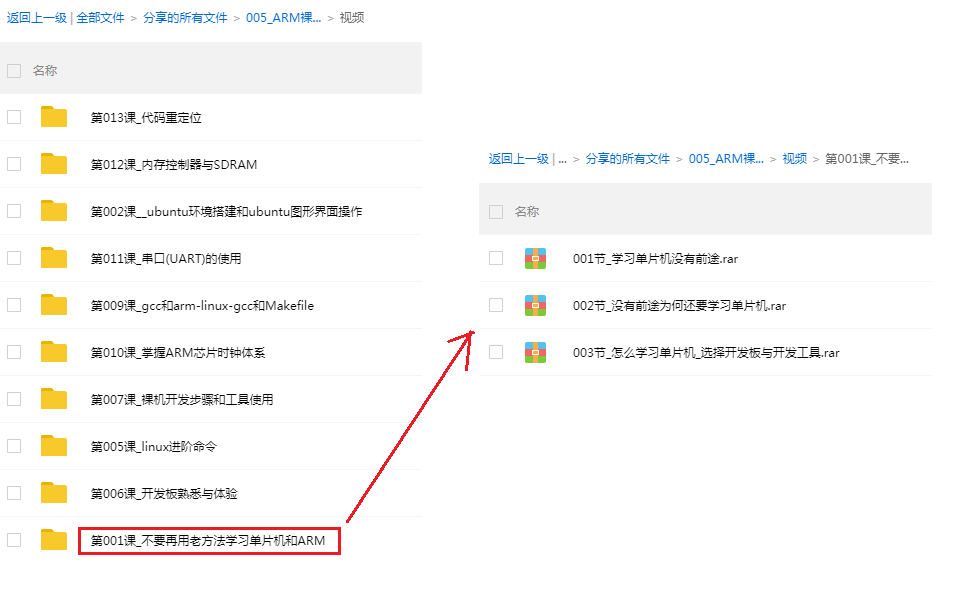Open folder name 第010课_掌握ARM芯片时钟体系
Viewport: 963px width, 596px height.
click(178, 353)
